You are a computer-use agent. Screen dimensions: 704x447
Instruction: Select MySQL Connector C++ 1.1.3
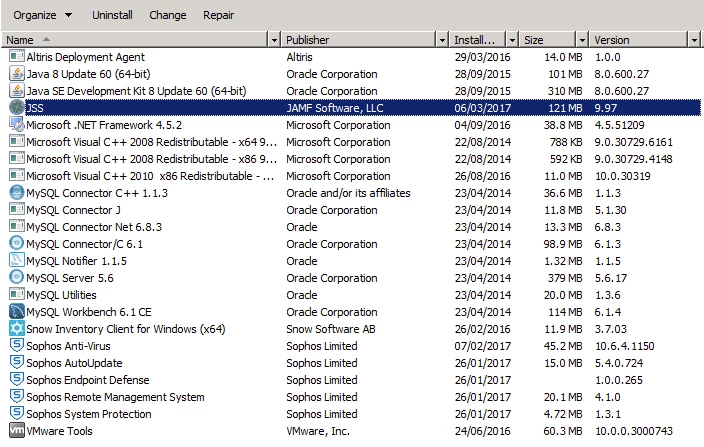coord(97,193)
